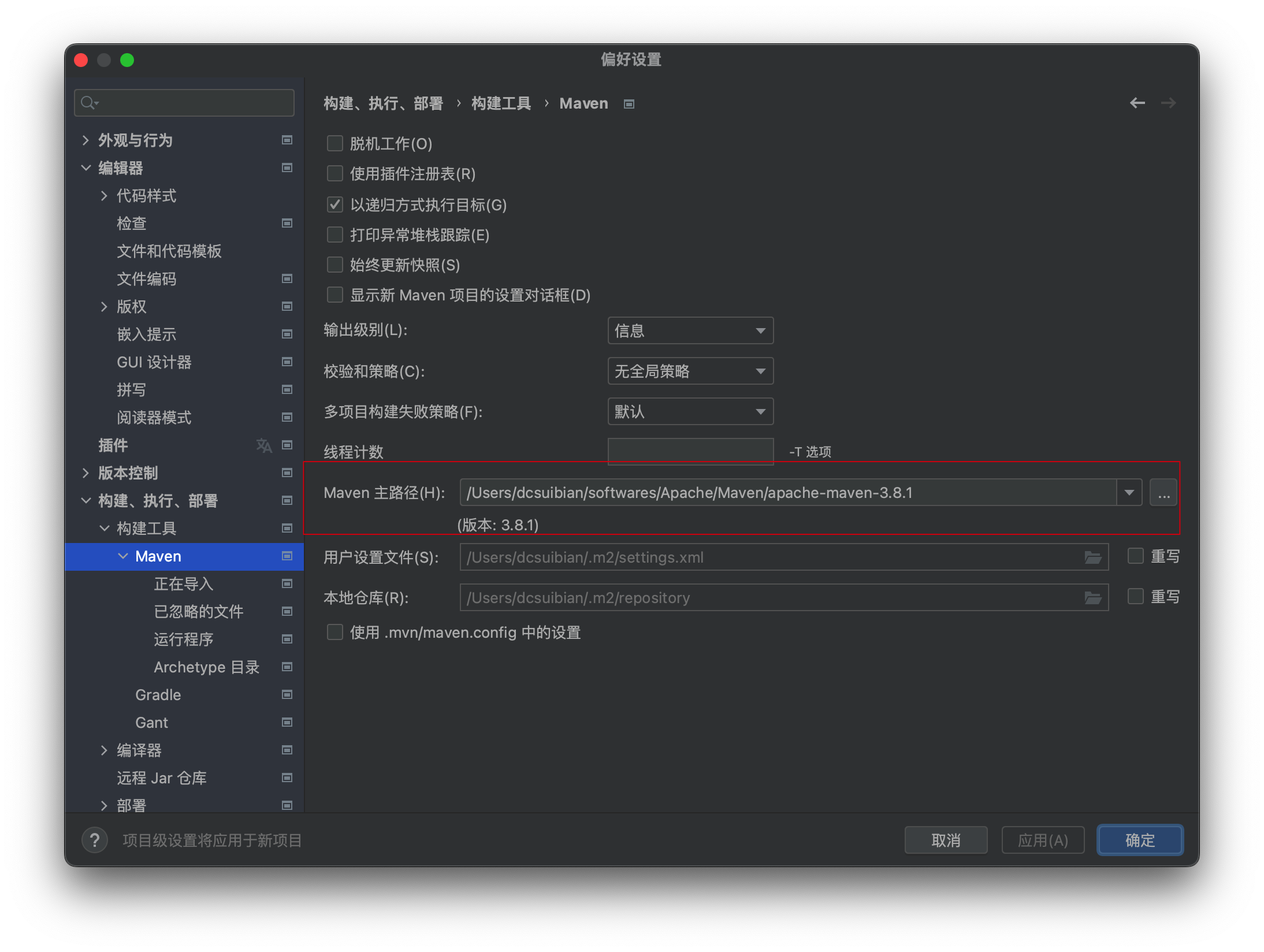This screenshot has width=1264, height=952.
Task: Click the Maven 主路径 path field
Action: (x=789, y=493)
